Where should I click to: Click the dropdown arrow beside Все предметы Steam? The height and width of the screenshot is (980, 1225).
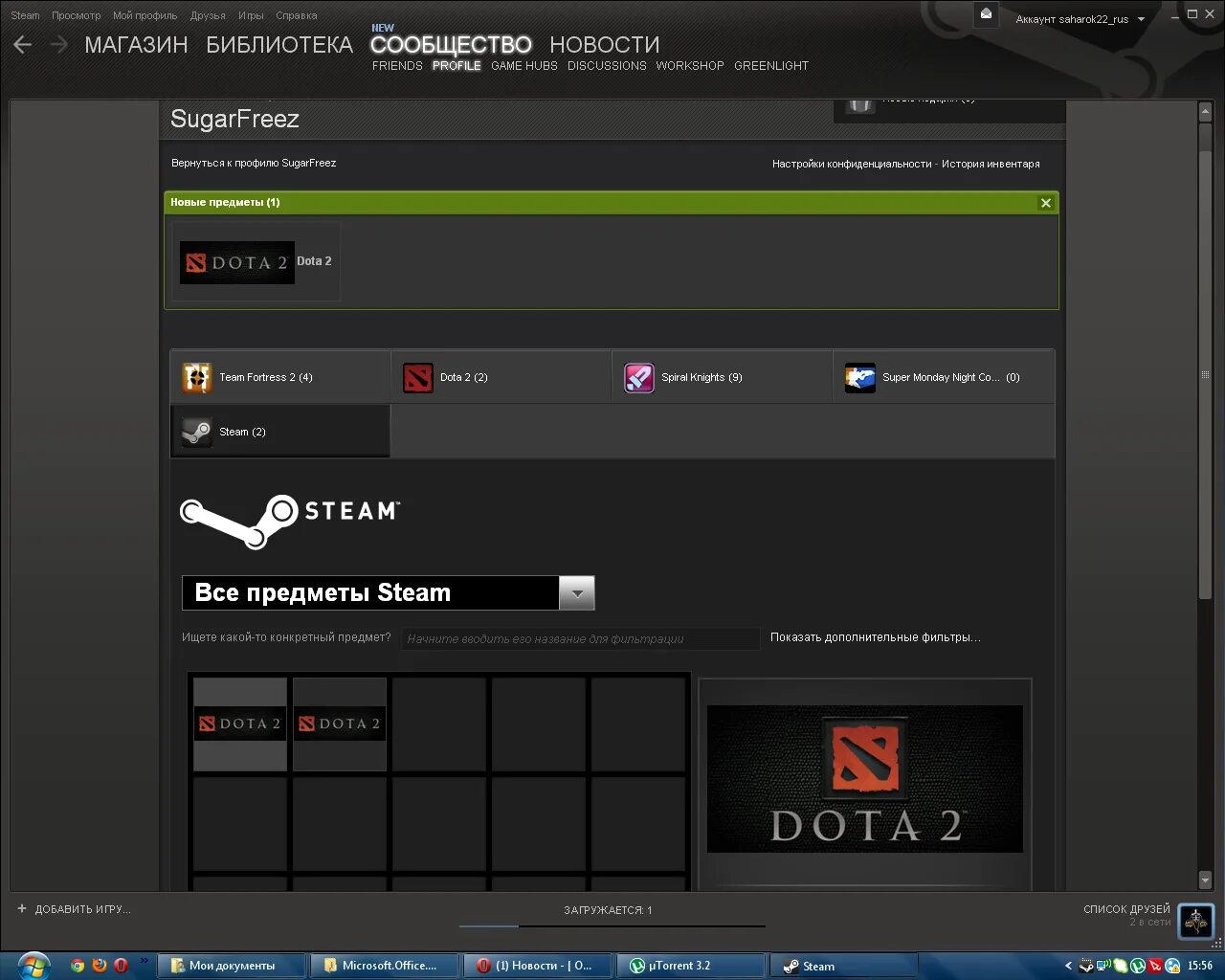pyautogui.click(x=576, y=593)
